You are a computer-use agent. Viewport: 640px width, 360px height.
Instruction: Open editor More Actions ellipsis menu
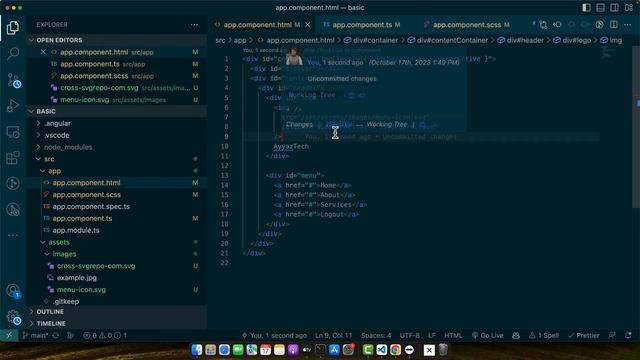(627, 25)
